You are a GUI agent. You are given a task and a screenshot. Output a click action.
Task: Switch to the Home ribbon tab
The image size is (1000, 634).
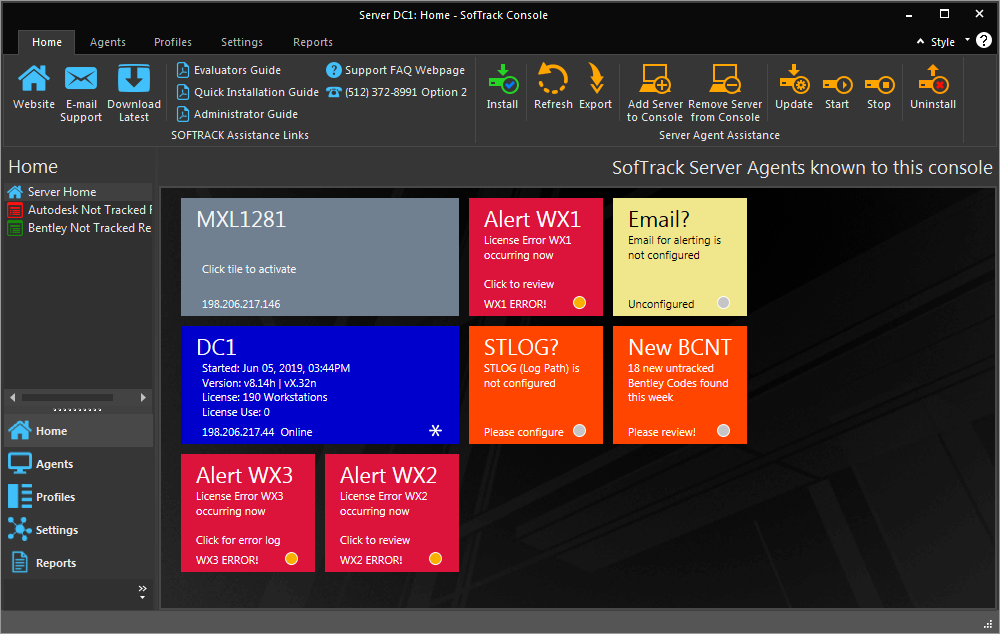point(47,42)
